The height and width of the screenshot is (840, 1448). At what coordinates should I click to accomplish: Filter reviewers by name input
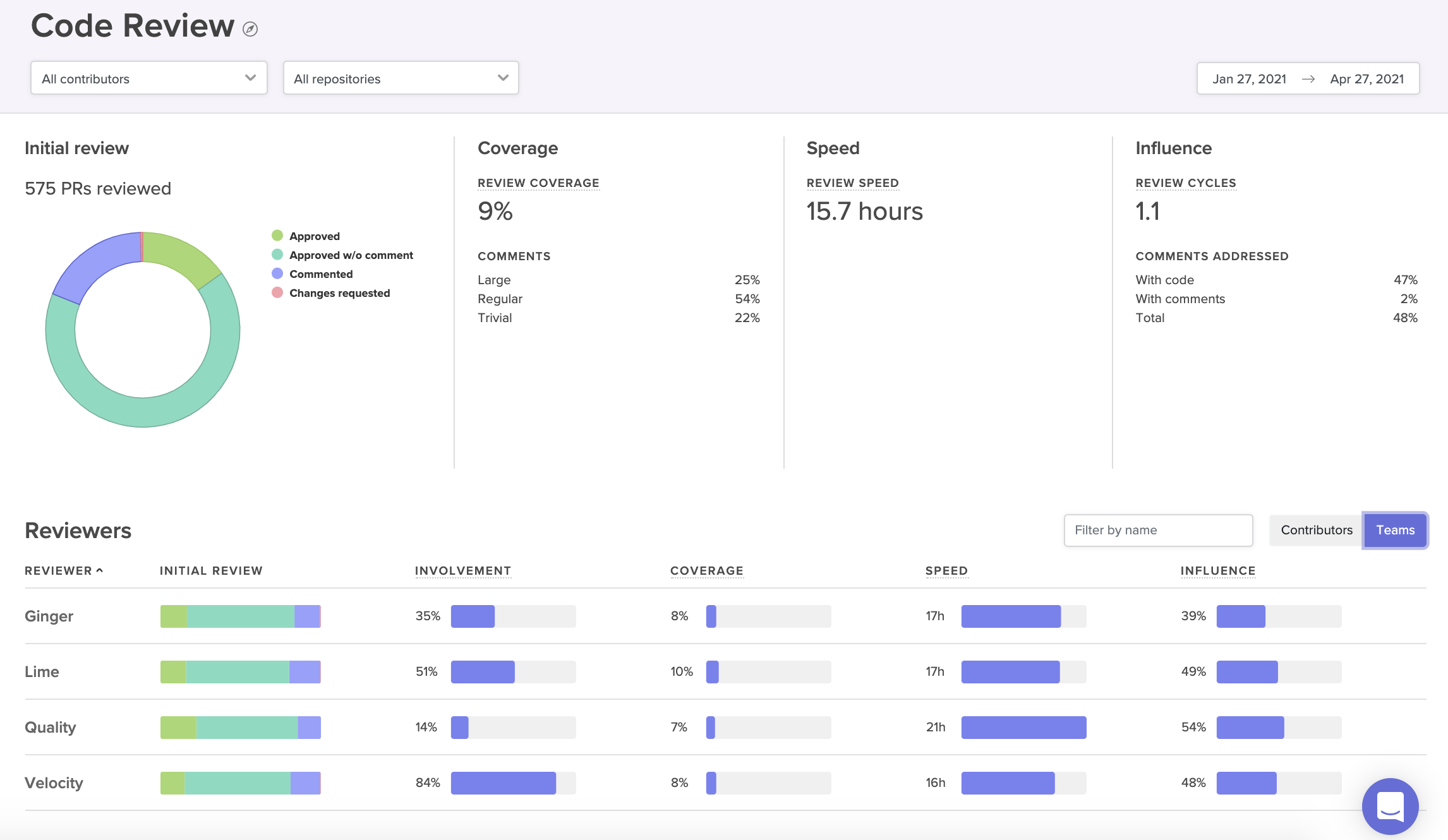coord(1158,529)
